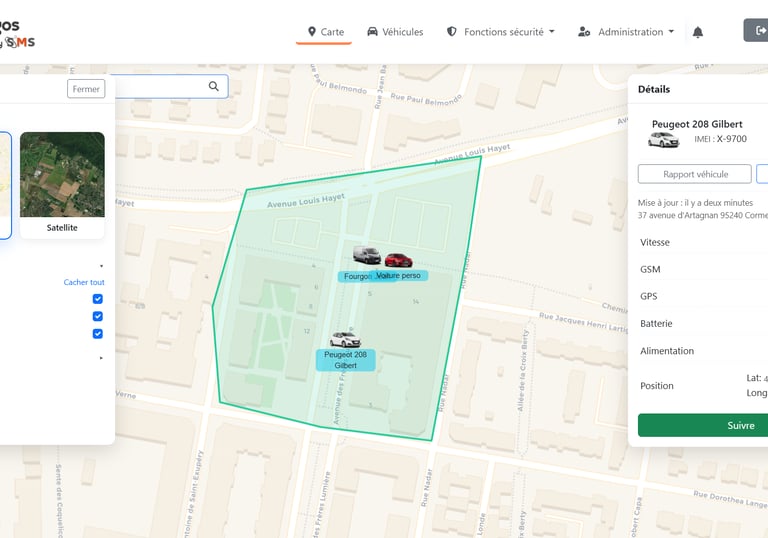The image size is (768, 538).
Task: Click the 37 avenue d'Artagnan address
Action: (x=703, y=215)
